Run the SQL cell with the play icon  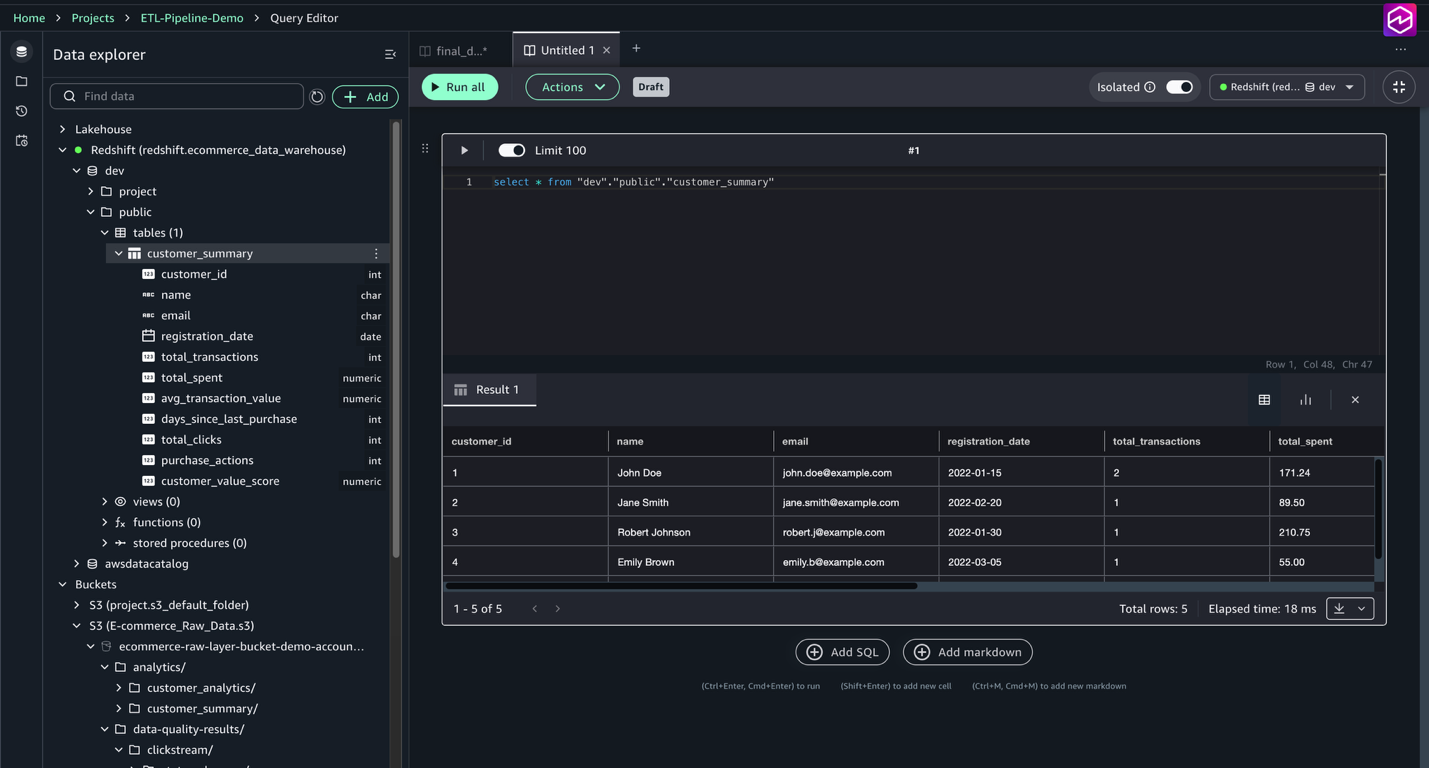[x=464, y=150]
